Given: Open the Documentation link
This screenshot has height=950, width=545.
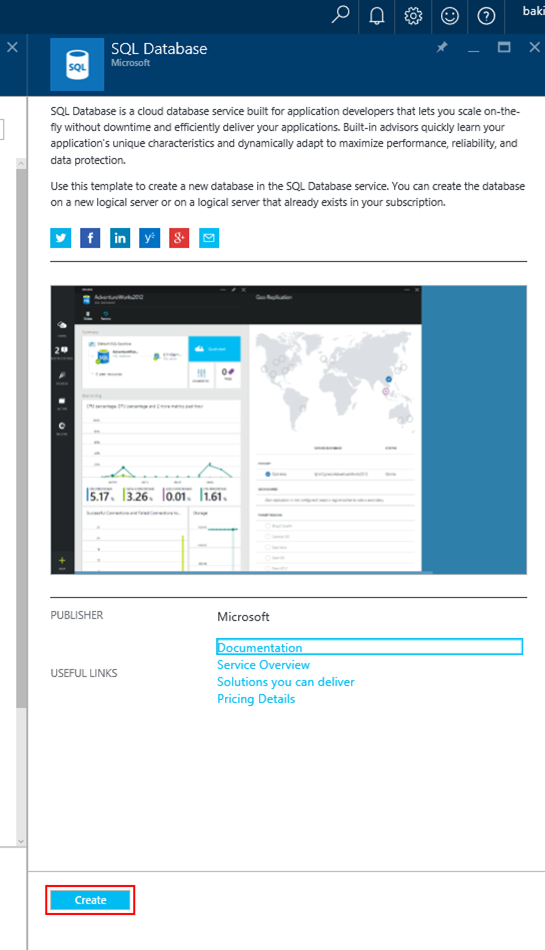Looking at the screenshot, I should [x=260, y=647].
